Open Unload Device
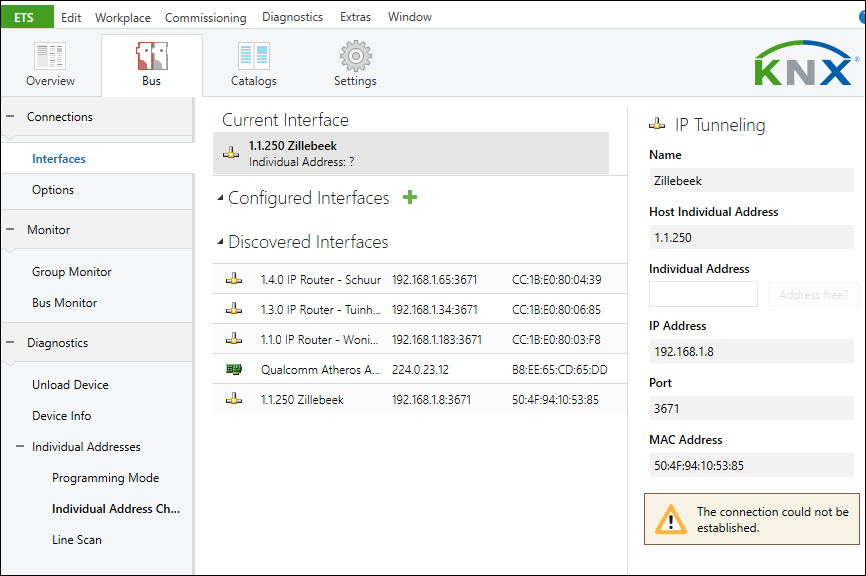This screenshot has height=576, width=866. pos(70,385)
